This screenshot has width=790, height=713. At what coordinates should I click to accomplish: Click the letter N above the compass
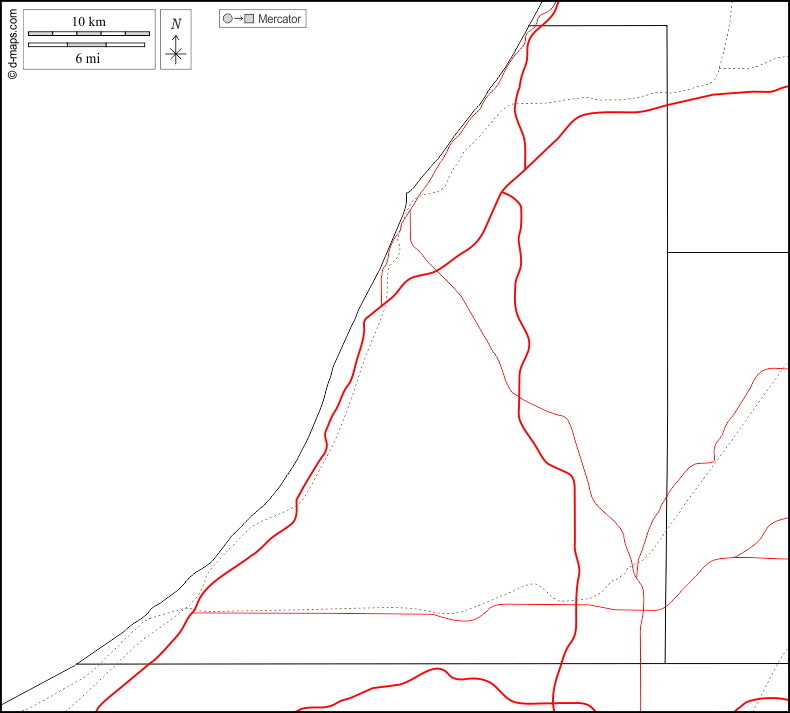[x=176, y=23]
